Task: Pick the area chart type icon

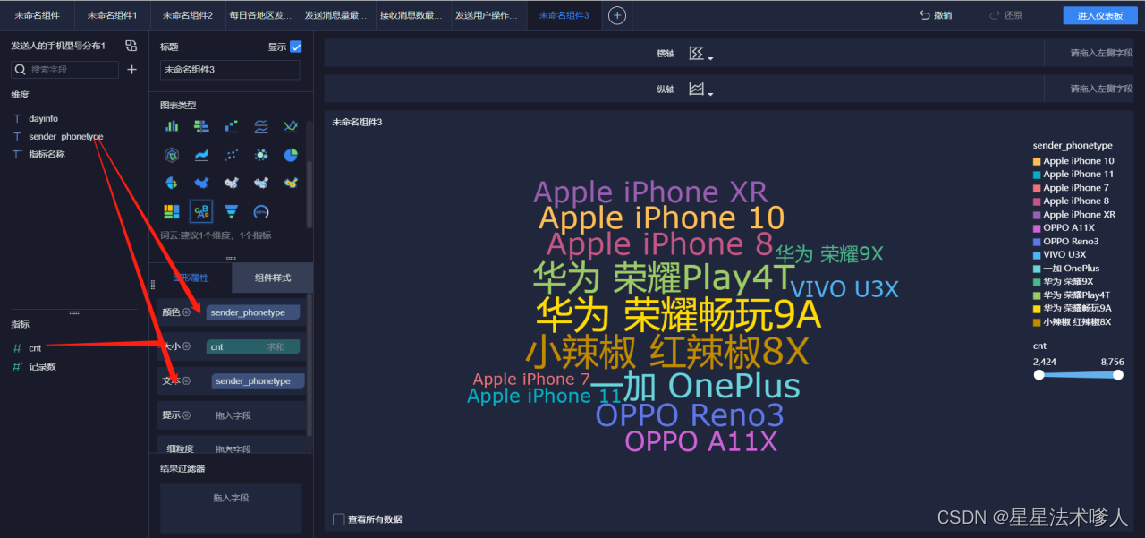Action: coord(202,154)
